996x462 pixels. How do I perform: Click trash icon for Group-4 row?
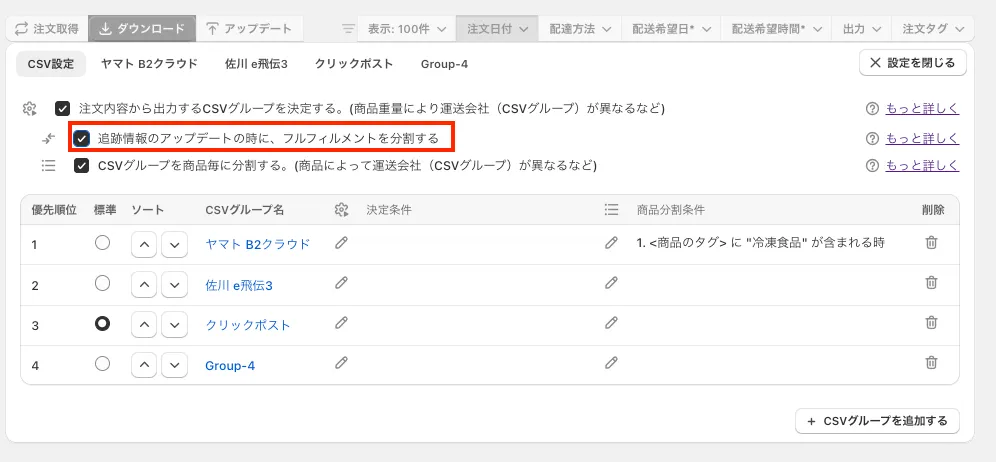click(x=931, y=364)
